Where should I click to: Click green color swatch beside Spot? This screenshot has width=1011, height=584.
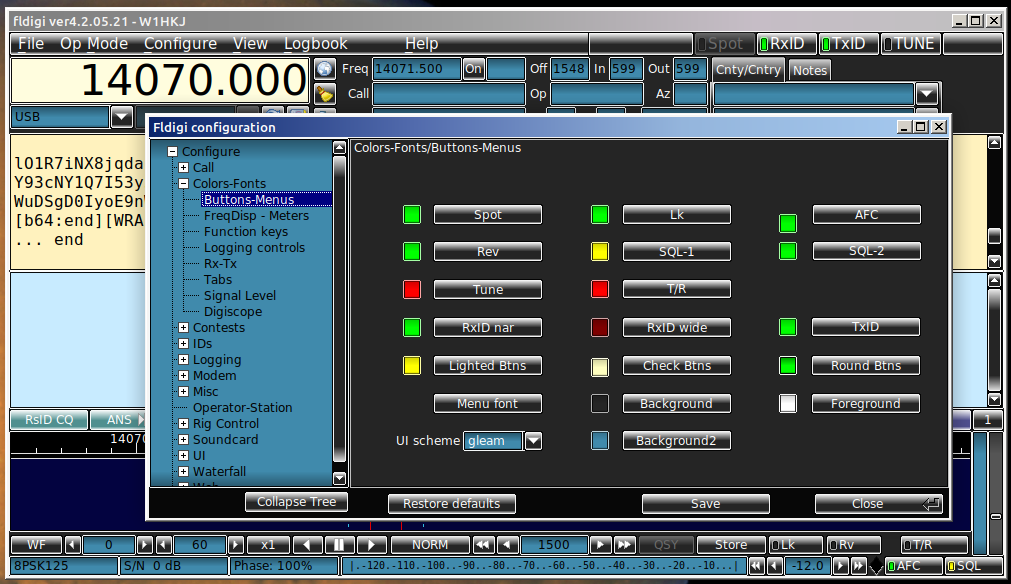412,215
